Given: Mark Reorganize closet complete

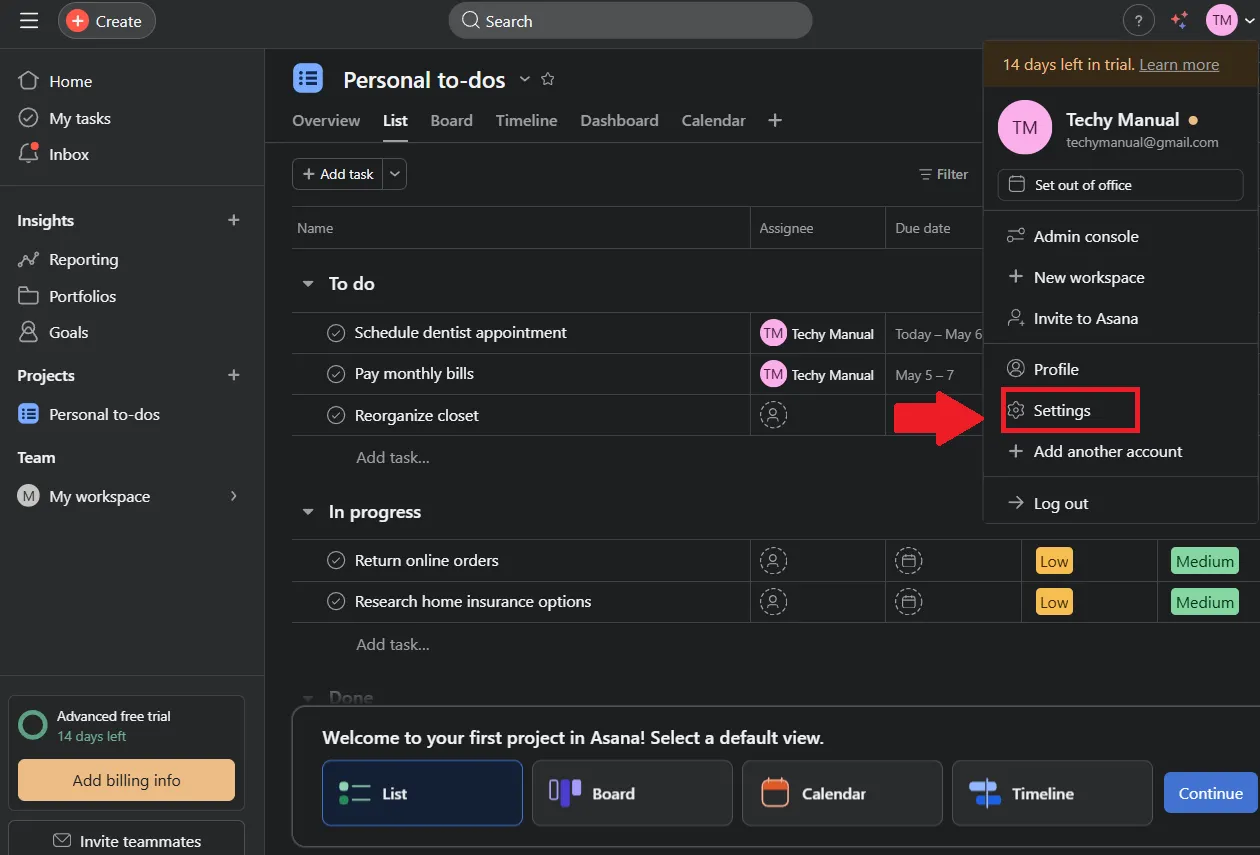Looking at the screenshot, I should click(x=336, y=415).
